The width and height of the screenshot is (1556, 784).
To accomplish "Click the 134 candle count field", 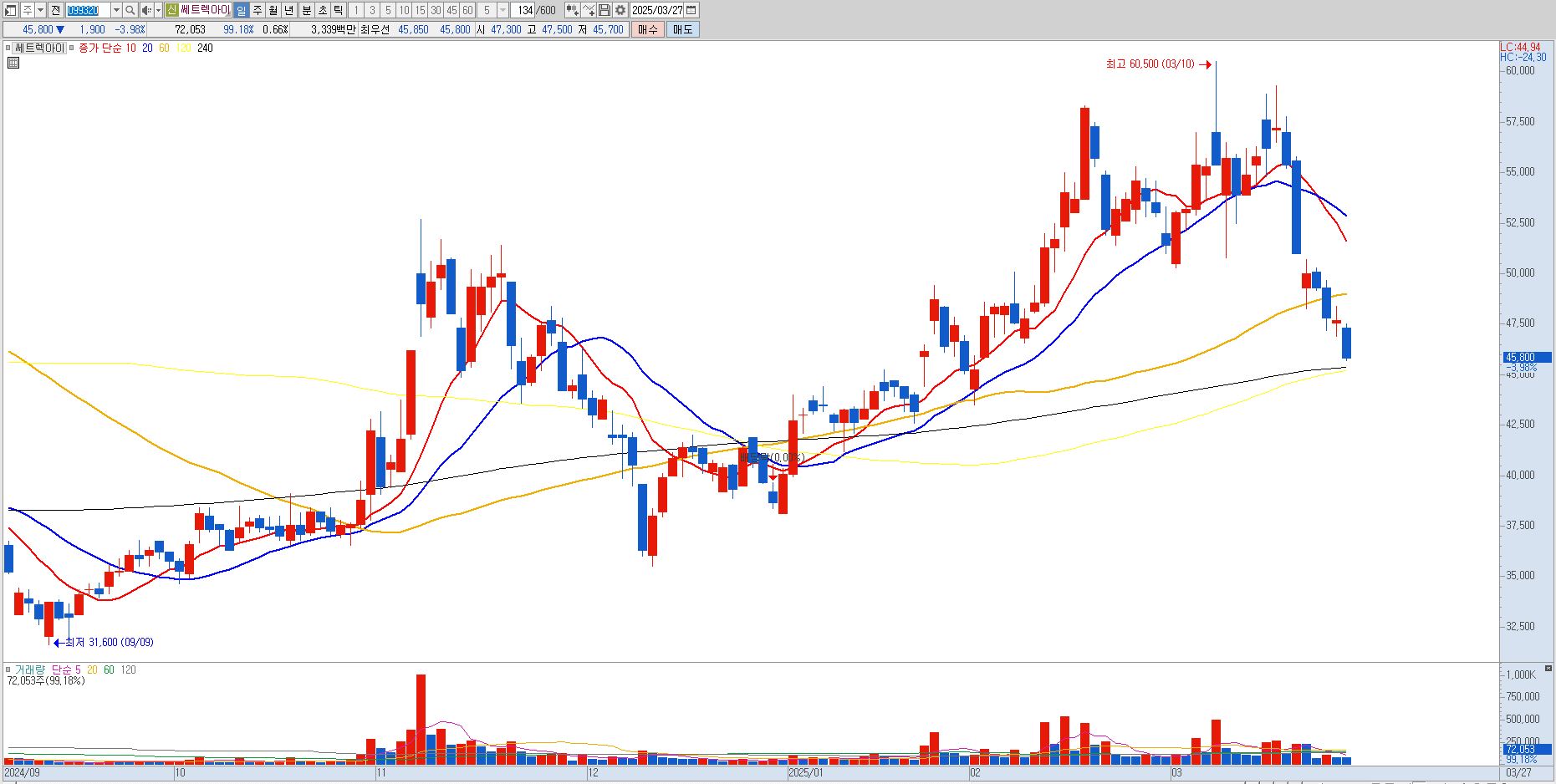I will pyautogui.click(x=523, y=10).
